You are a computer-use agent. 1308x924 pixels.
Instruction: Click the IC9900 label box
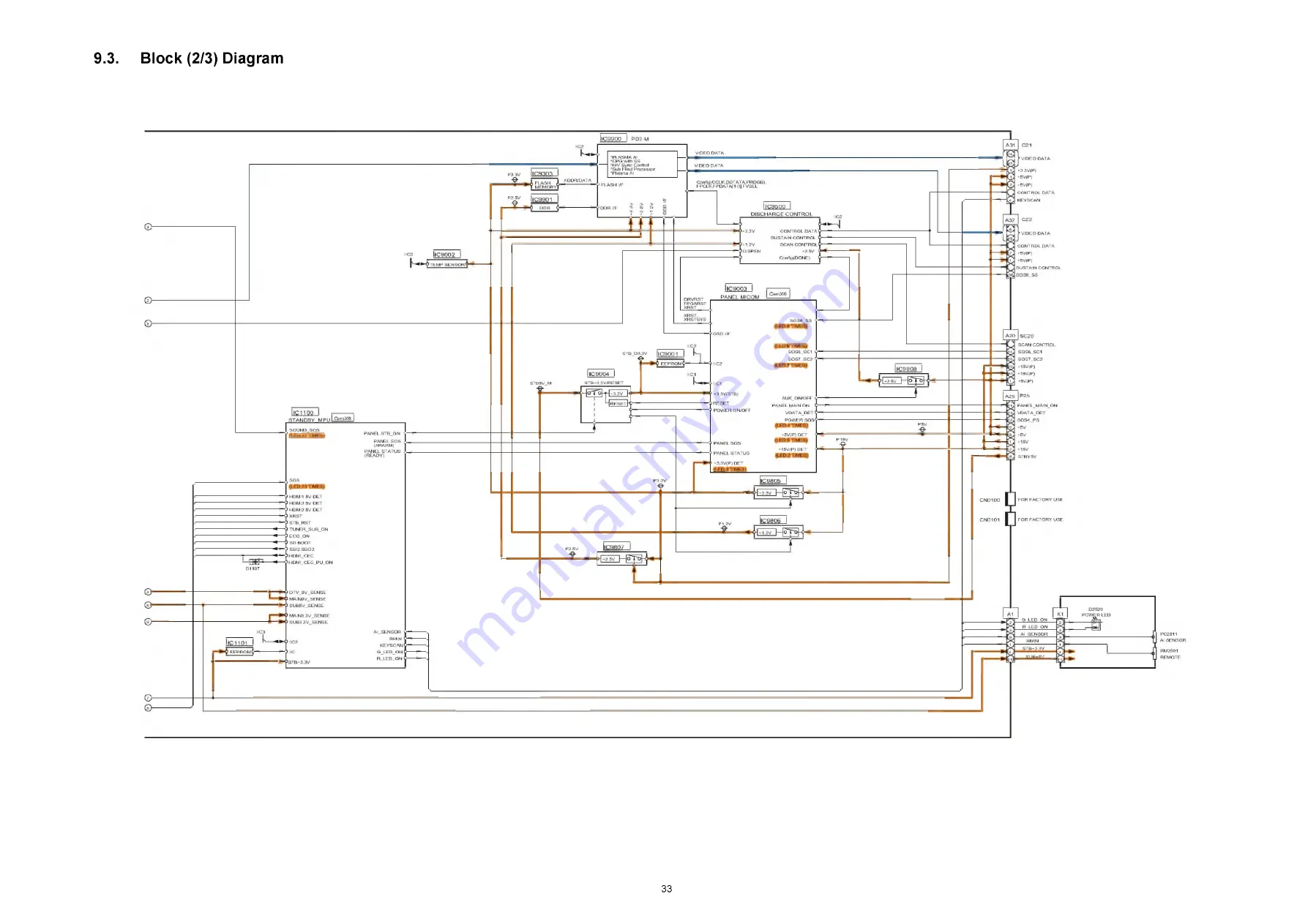(x=613, y=138)
